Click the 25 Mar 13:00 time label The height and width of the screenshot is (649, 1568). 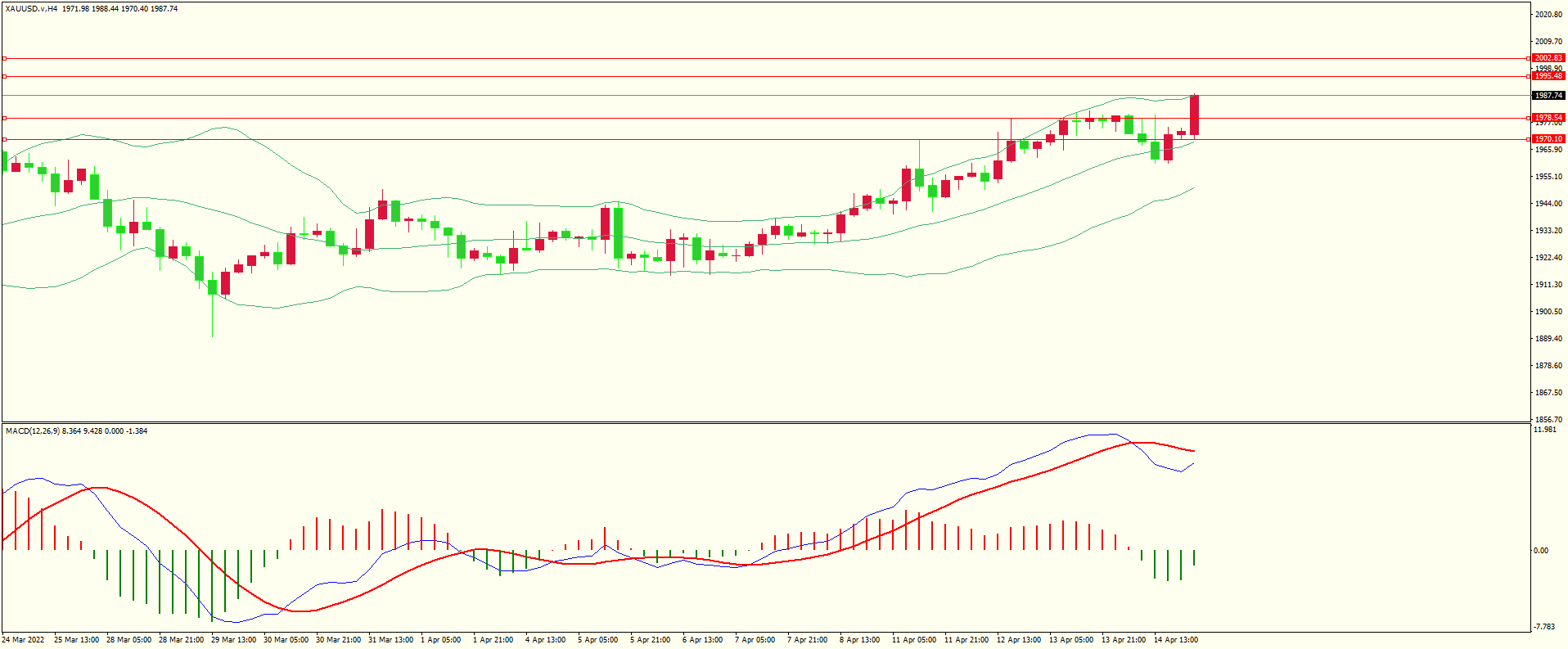pyautogui.click(x=76, y=640)
